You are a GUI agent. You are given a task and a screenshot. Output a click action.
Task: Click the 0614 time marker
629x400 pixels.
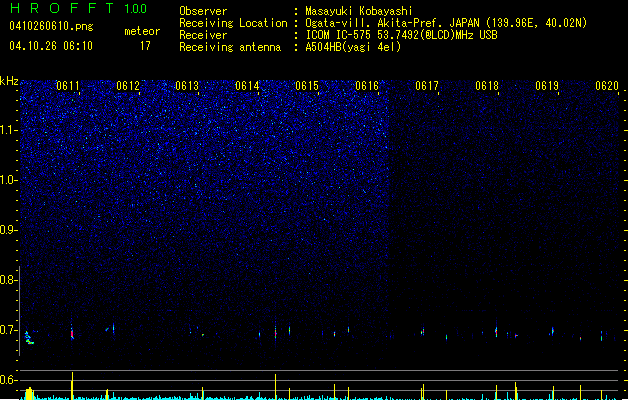[247, 85]
